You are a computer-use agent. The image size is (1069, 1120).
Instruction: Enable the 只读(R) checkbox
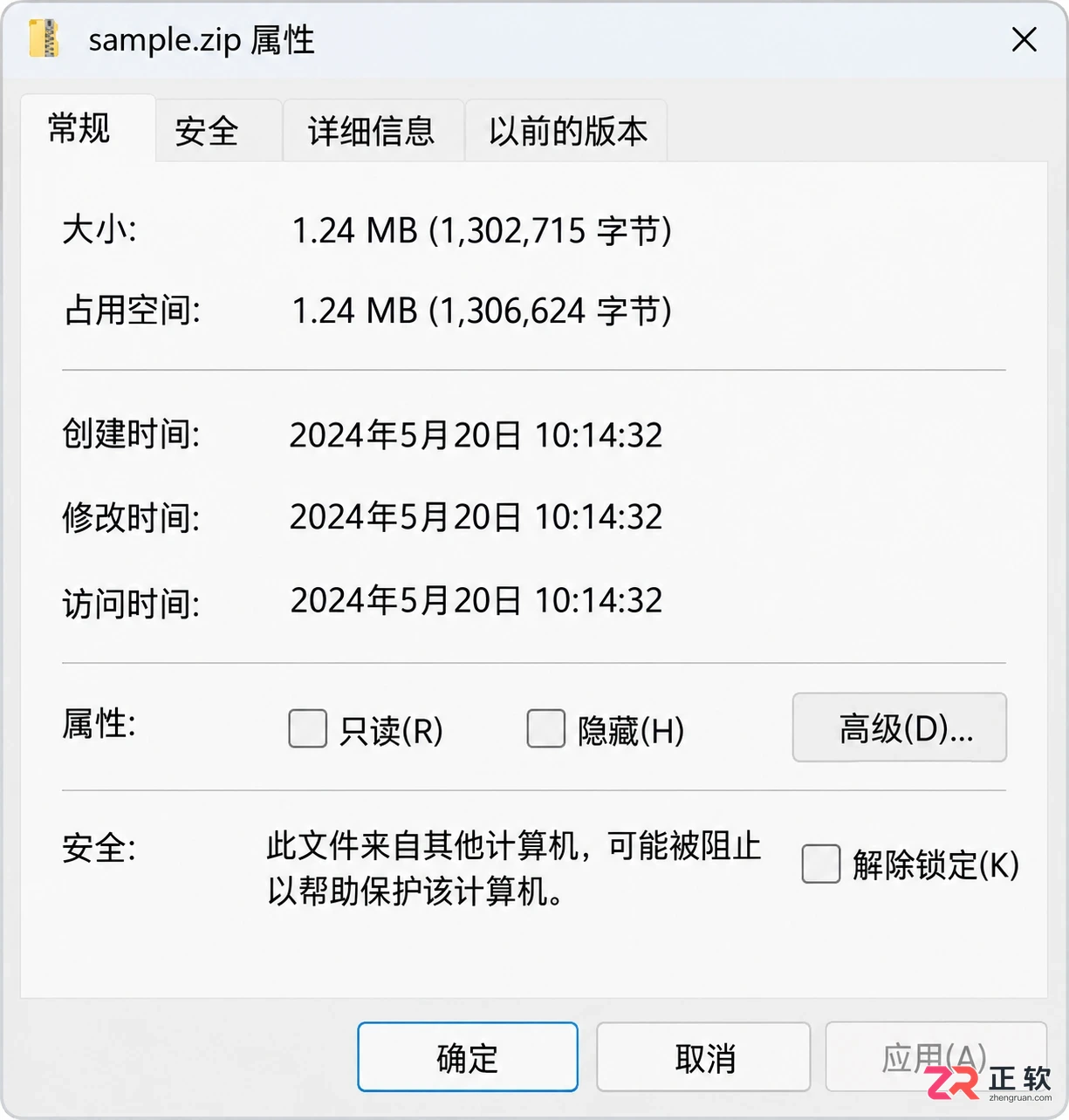pyautogui.click(x=307, y=728)
